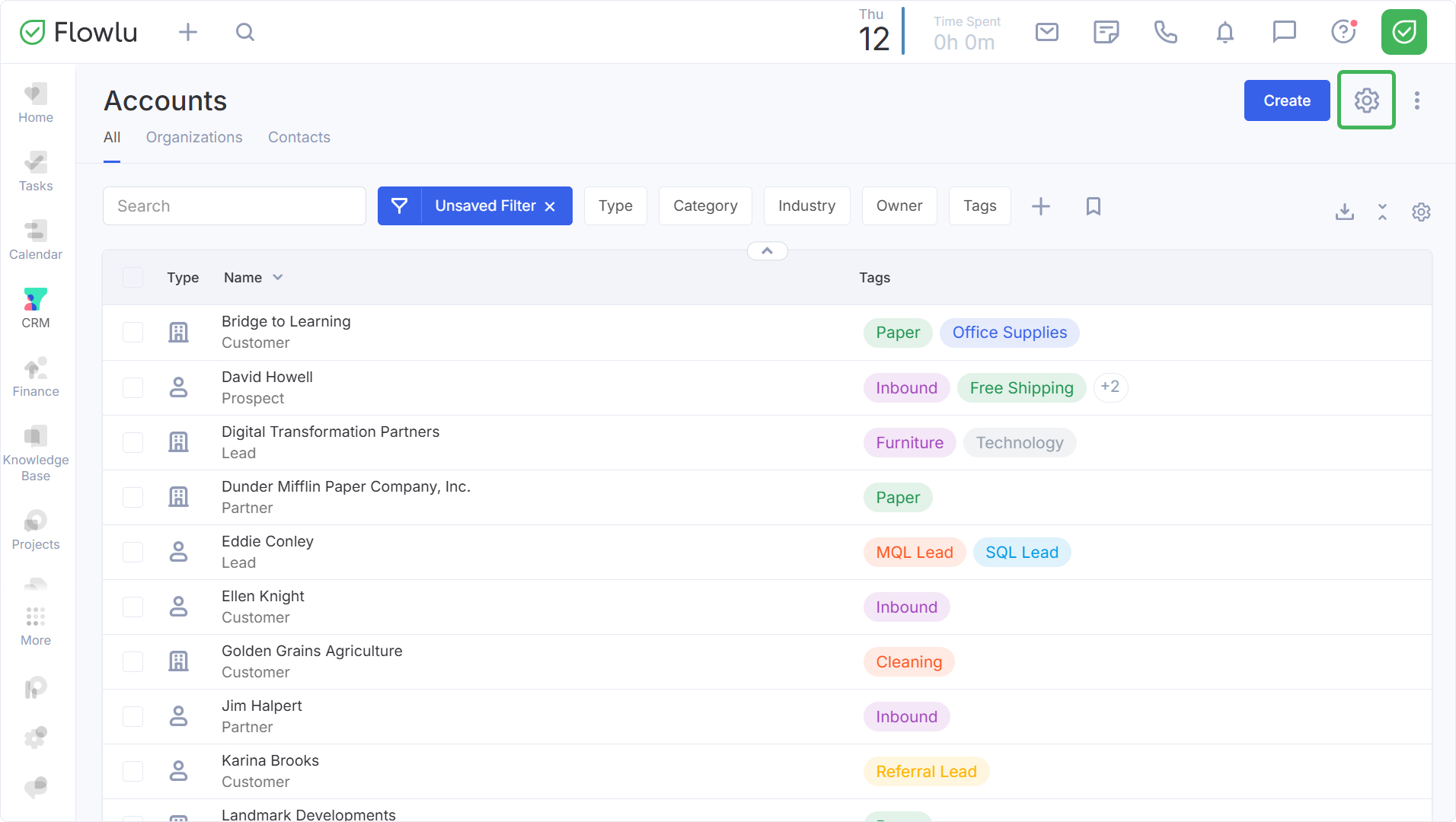The image size is (1456, 822).
Task: Open the CRM module in sidebar
Action: (35, 308)
